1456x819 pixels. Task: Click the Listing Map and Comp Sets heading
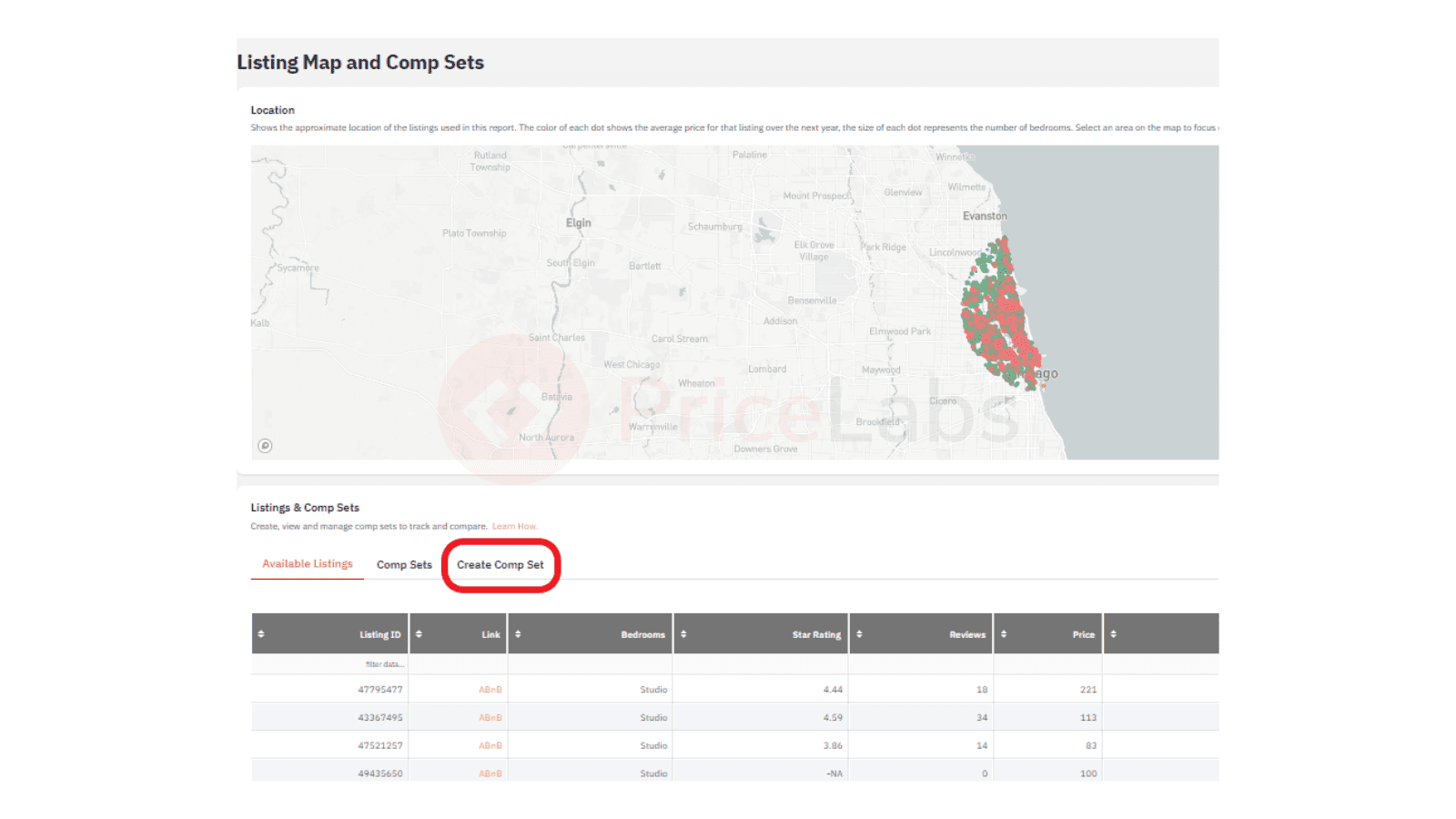[360, 62]
